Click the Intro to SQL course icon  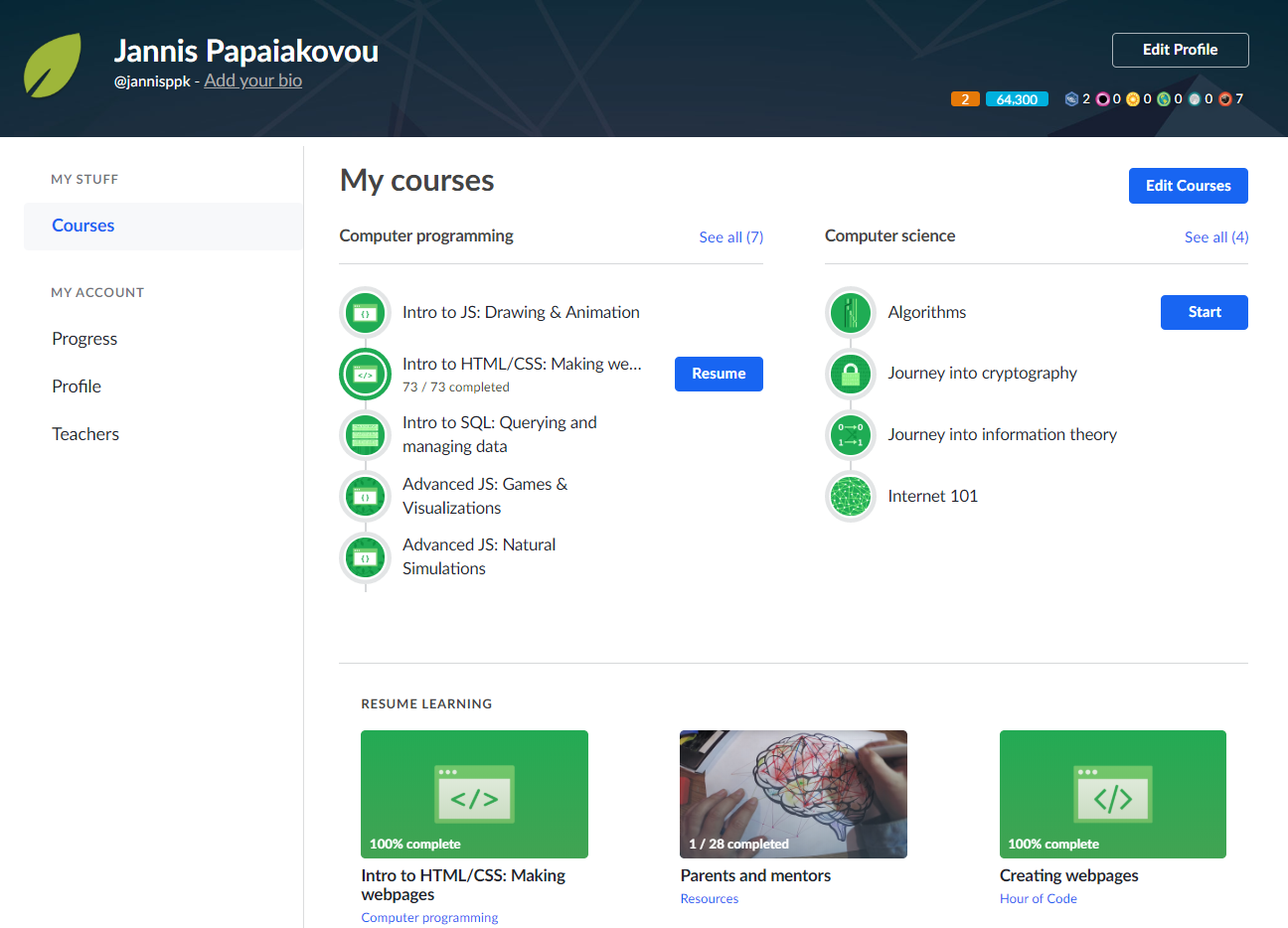pyautogui.click(x=365, y=434)
